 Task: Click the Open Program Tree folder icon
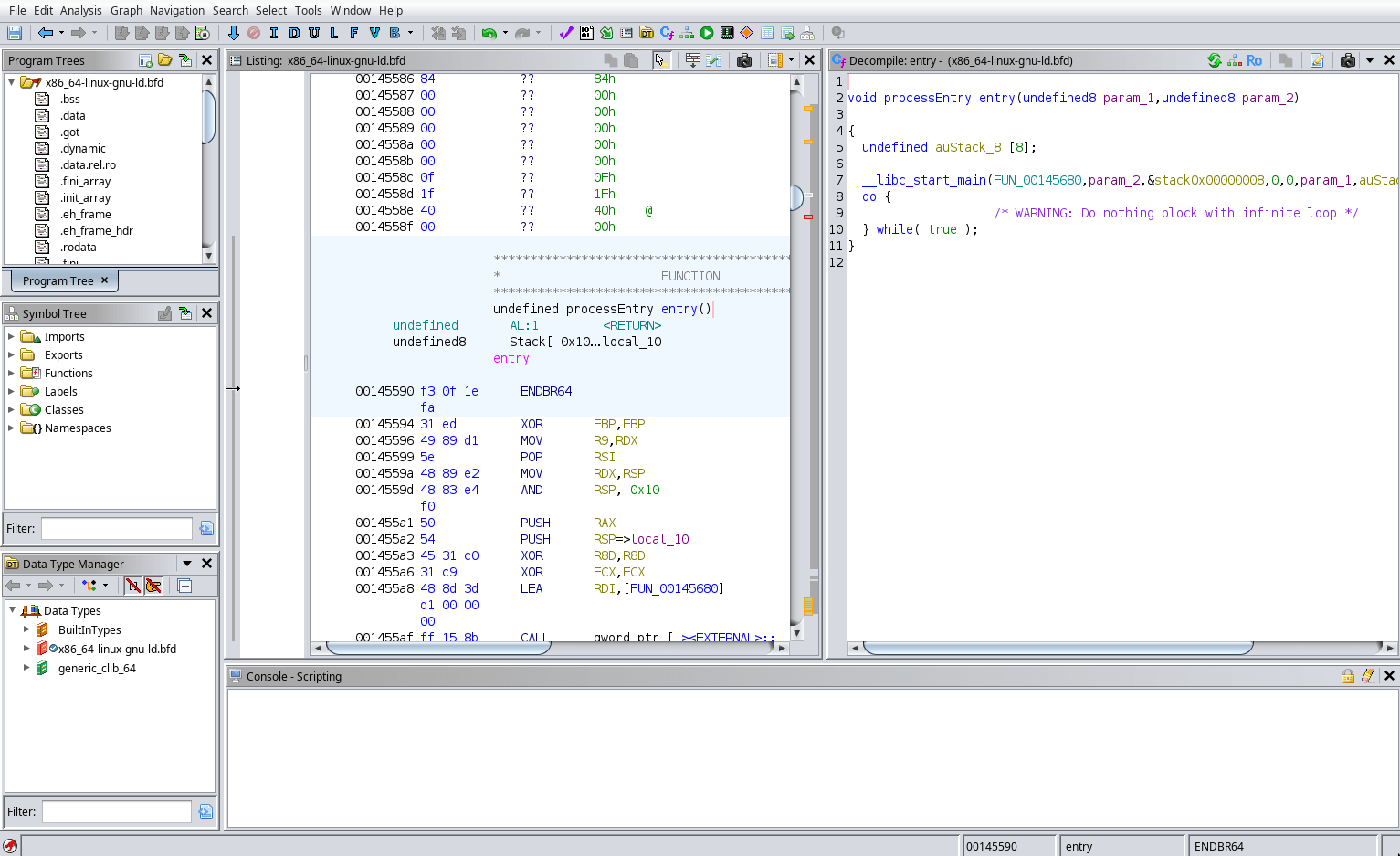pyautogui.click(x=165, y=60)
